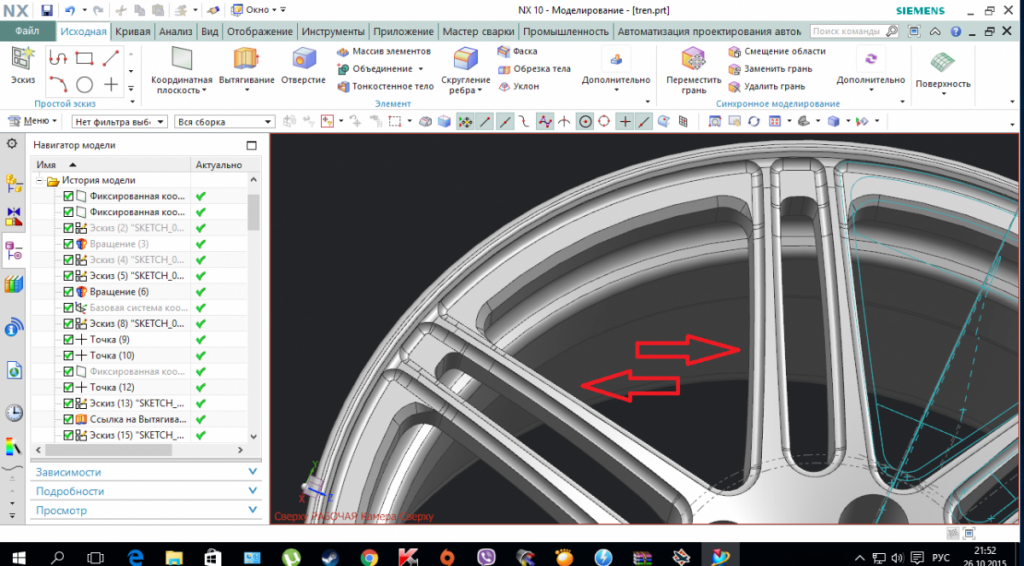This screenshot has height=566, width=1024.
Task: Open Windows Start button
Action: [18, 557]
